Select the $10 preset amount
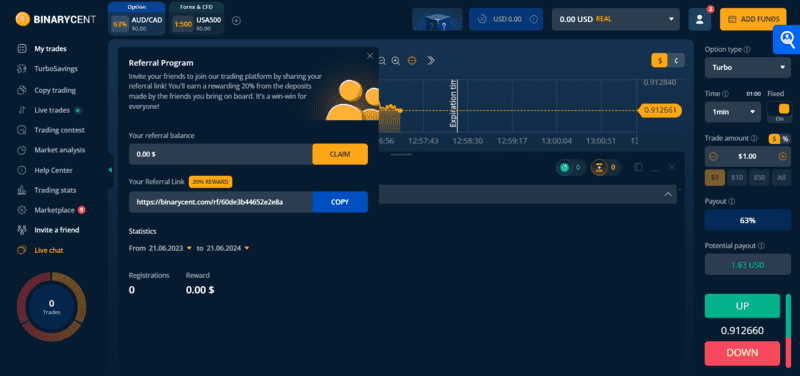 coord(737,178)
